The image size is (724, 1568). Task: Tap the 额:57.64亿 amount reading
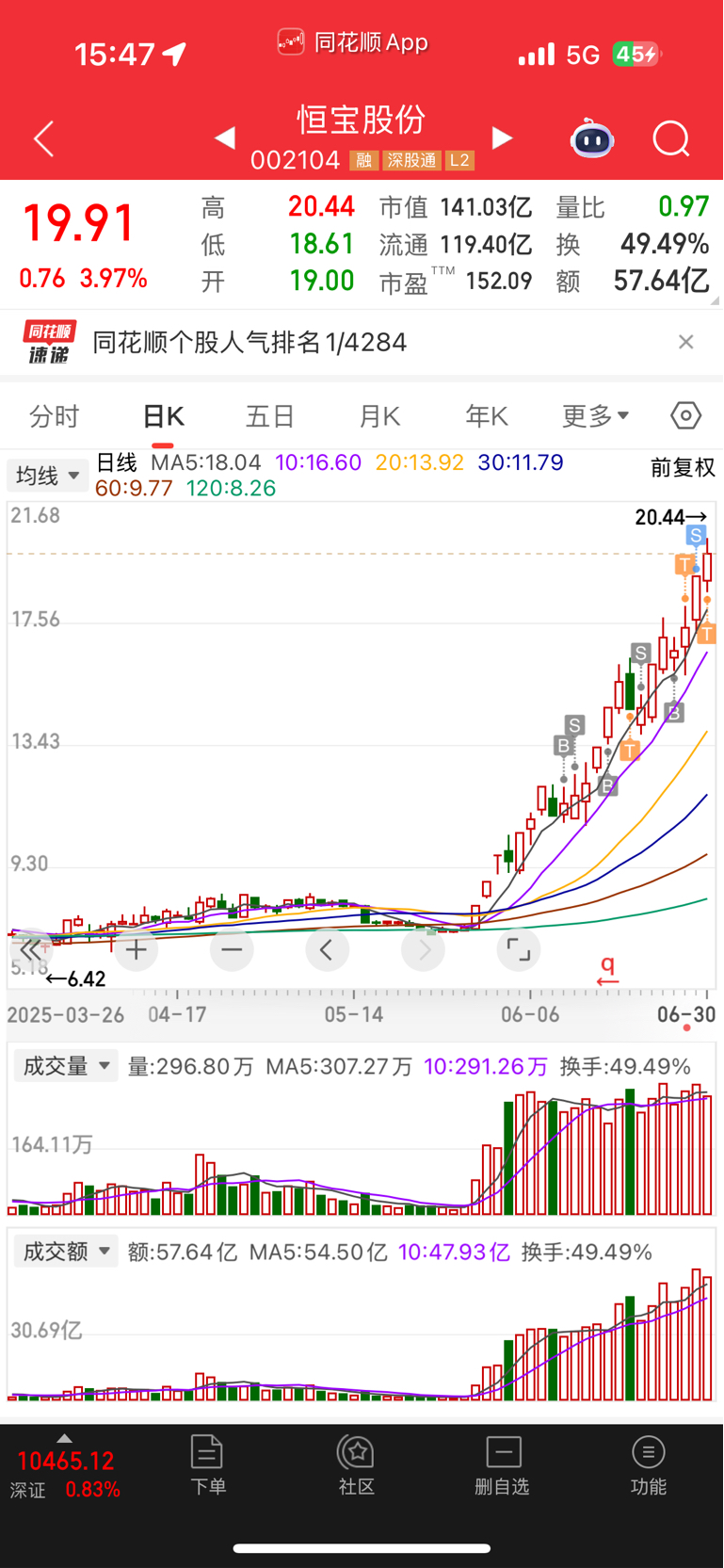[183, 1252]
